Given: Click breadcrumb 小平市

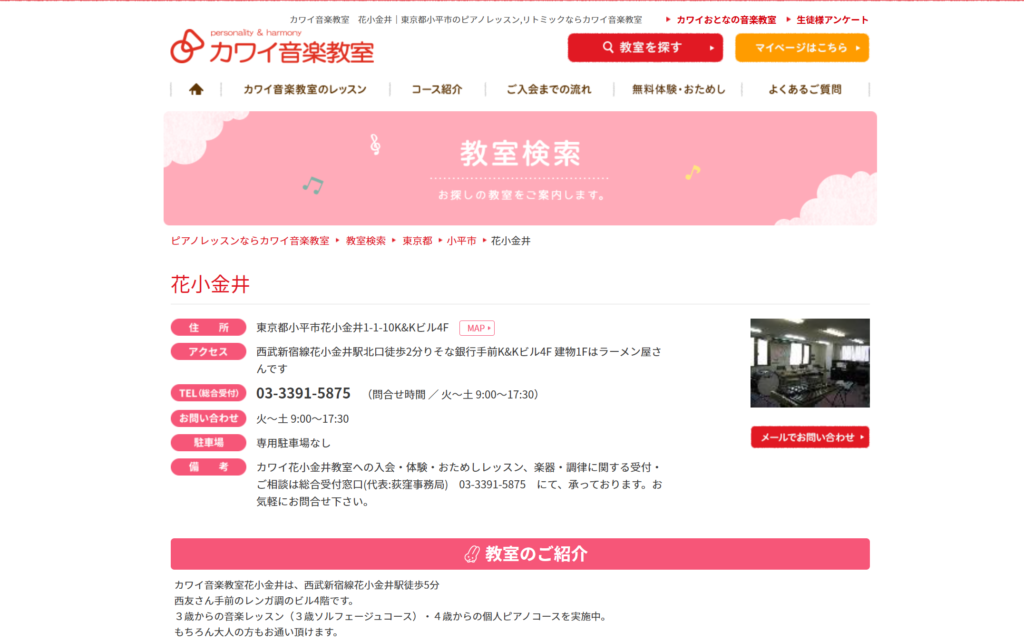Looking at the screenshot, I should pyautogui.click(x=462, y=241).
